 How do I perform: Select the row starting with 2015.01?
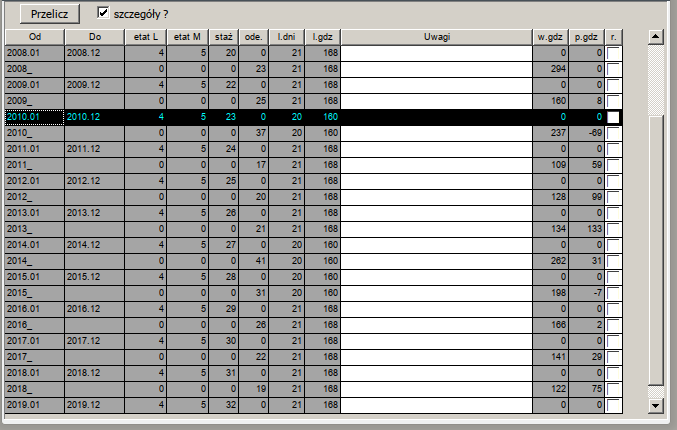[x=34, y=277]
